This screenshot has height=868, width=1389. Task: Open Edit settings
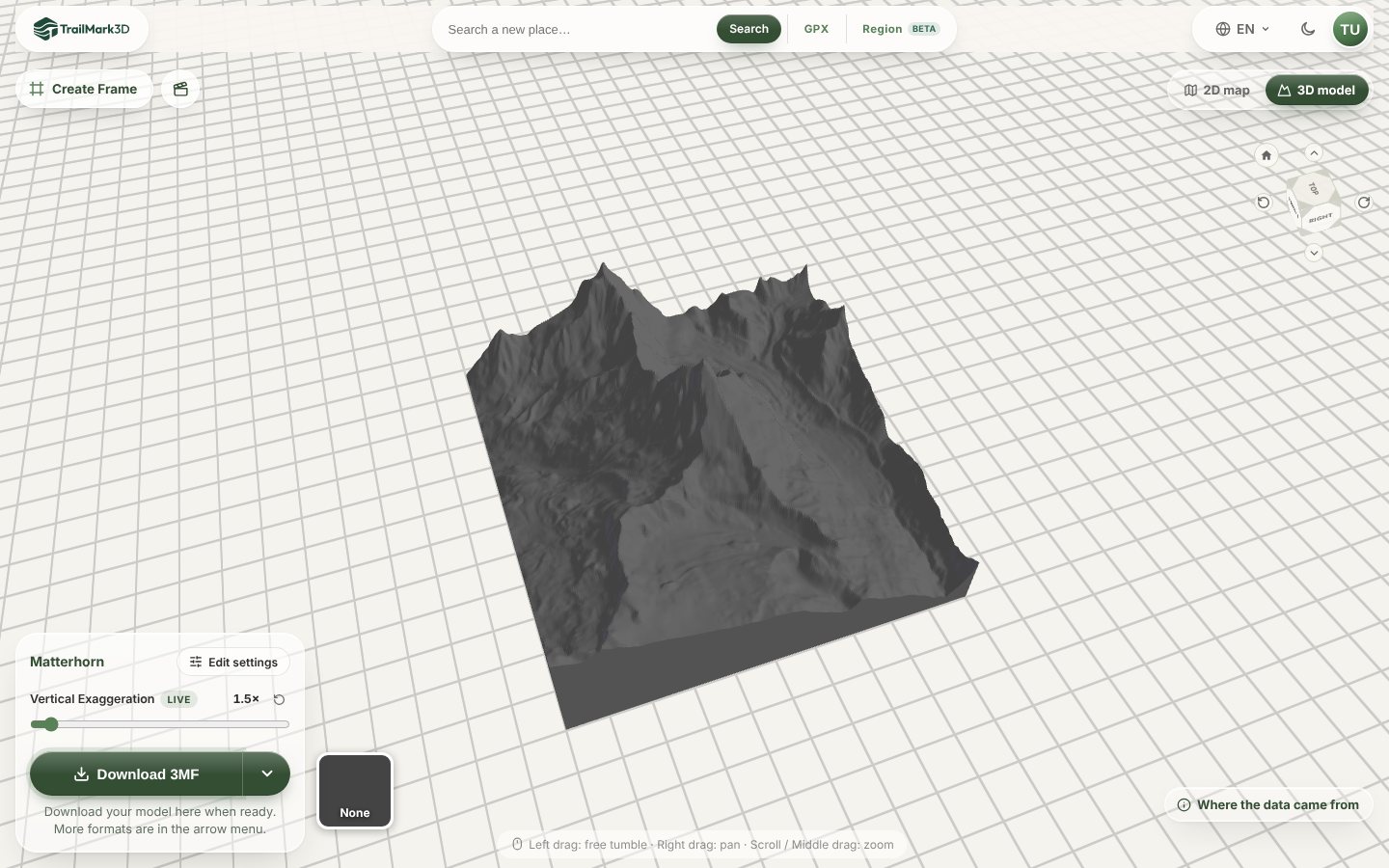[x=233, y=662]
